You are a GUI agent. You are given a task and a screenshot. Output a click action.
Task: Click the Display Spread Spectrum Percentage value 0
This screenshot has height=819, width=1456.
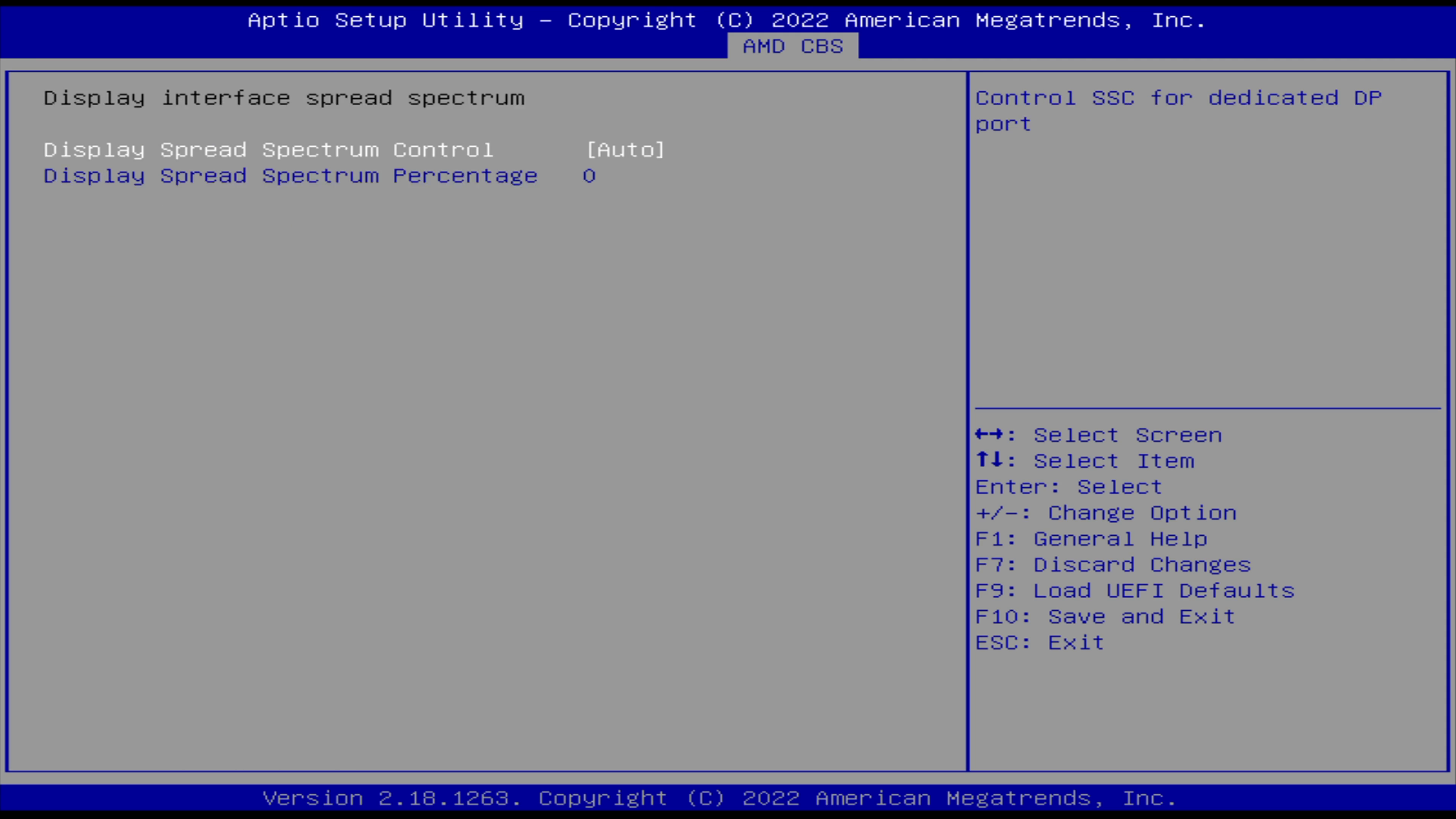pos(589,176)
